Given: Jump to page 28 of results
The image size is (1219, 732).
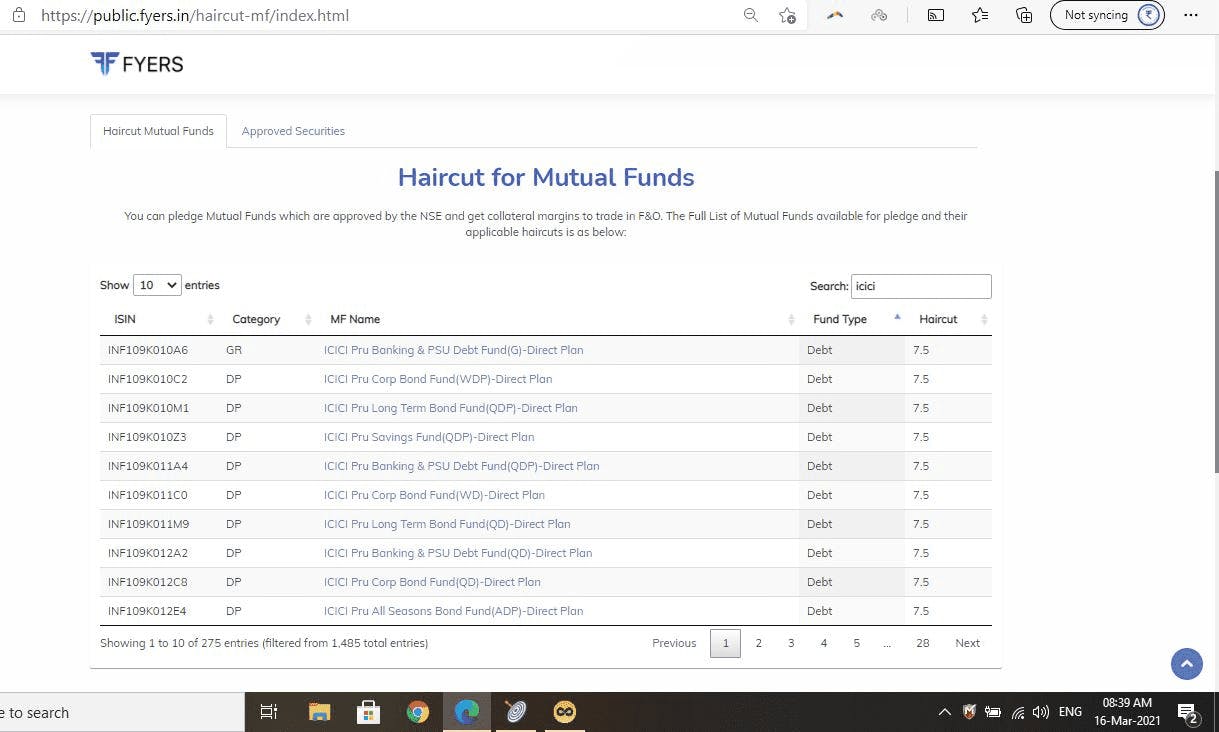Looking at the screenshot, I should point(922,643).
